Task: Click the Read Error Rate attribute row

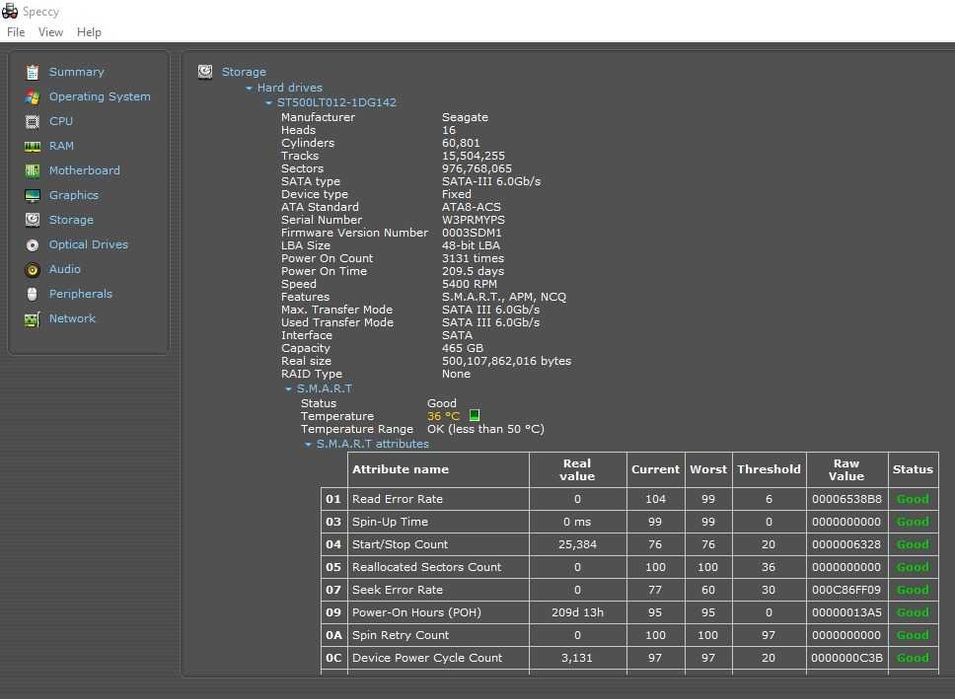Action: (397, 499)
